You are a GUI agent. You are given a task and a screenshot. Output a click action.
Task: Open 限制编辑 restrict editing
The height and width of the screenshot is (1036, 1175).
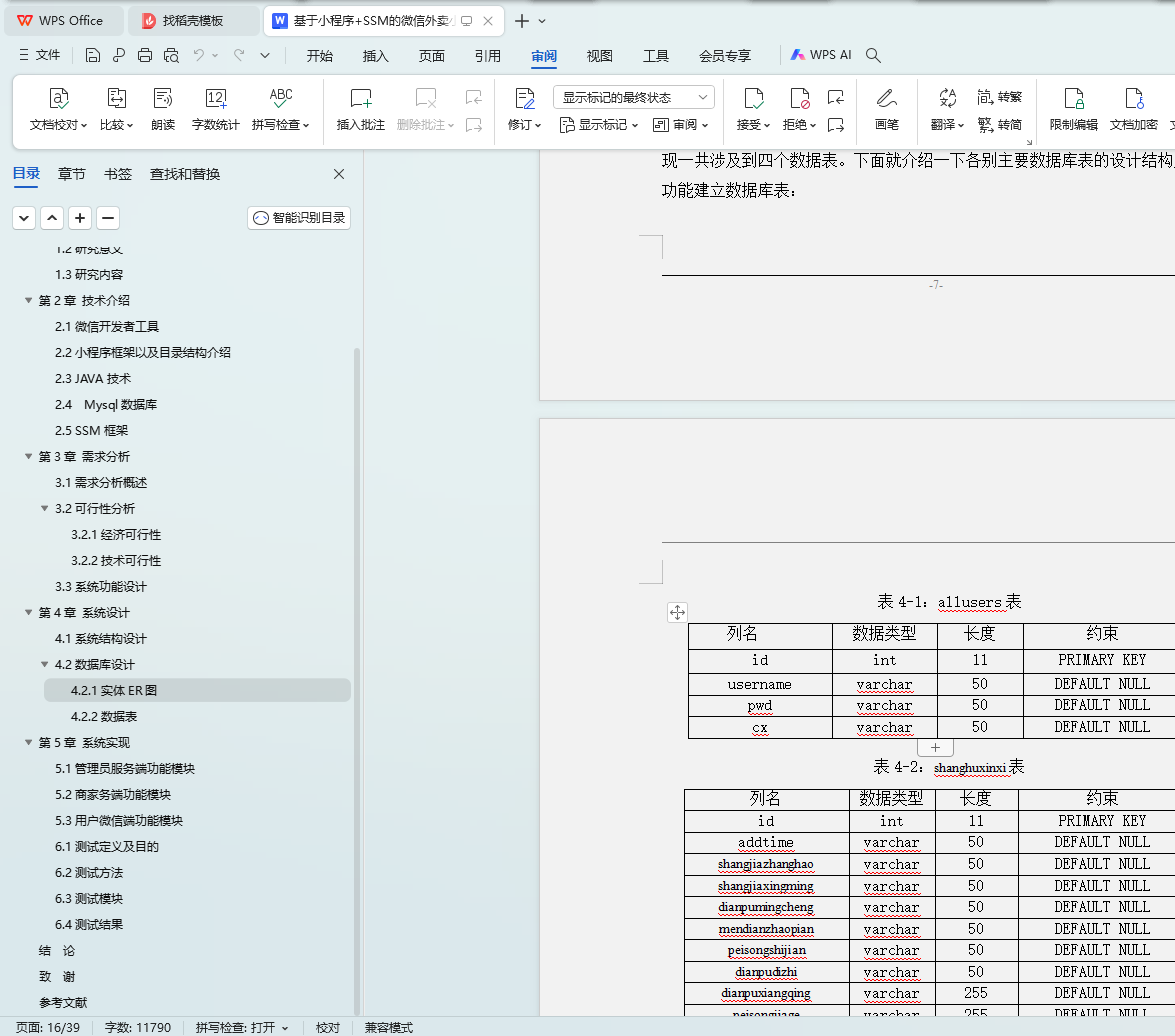[x=1073, y=109]
